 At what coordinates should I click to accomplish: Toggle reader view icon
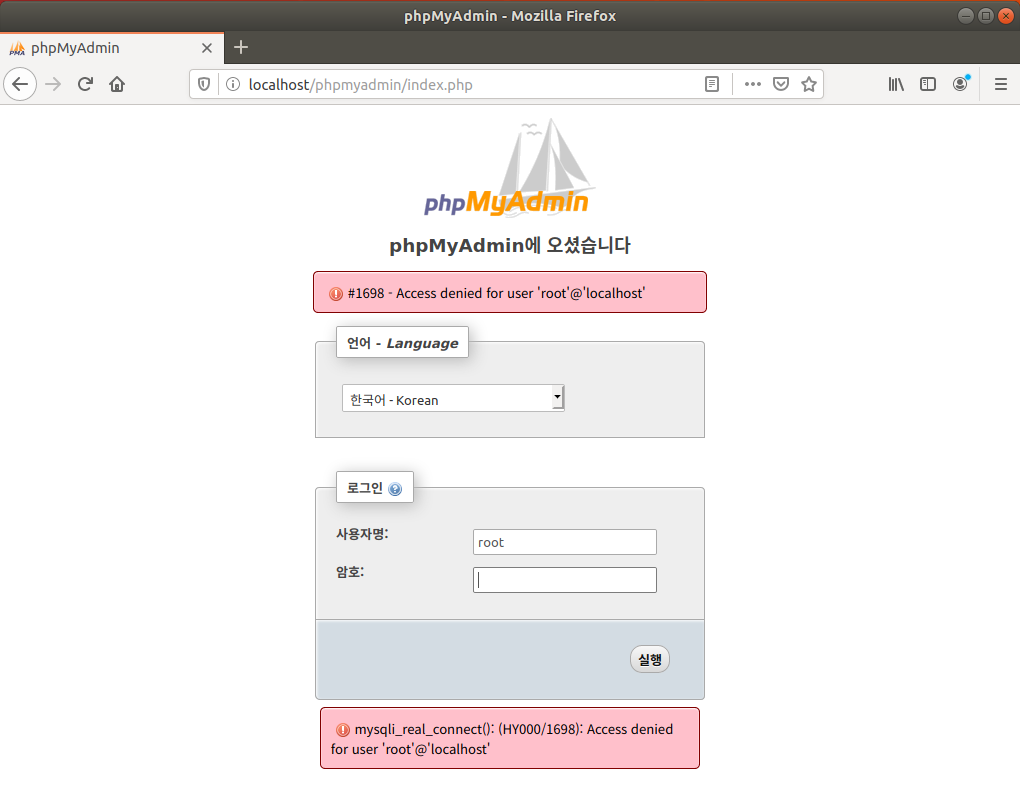pyautogui.click(x=712, y=85)
